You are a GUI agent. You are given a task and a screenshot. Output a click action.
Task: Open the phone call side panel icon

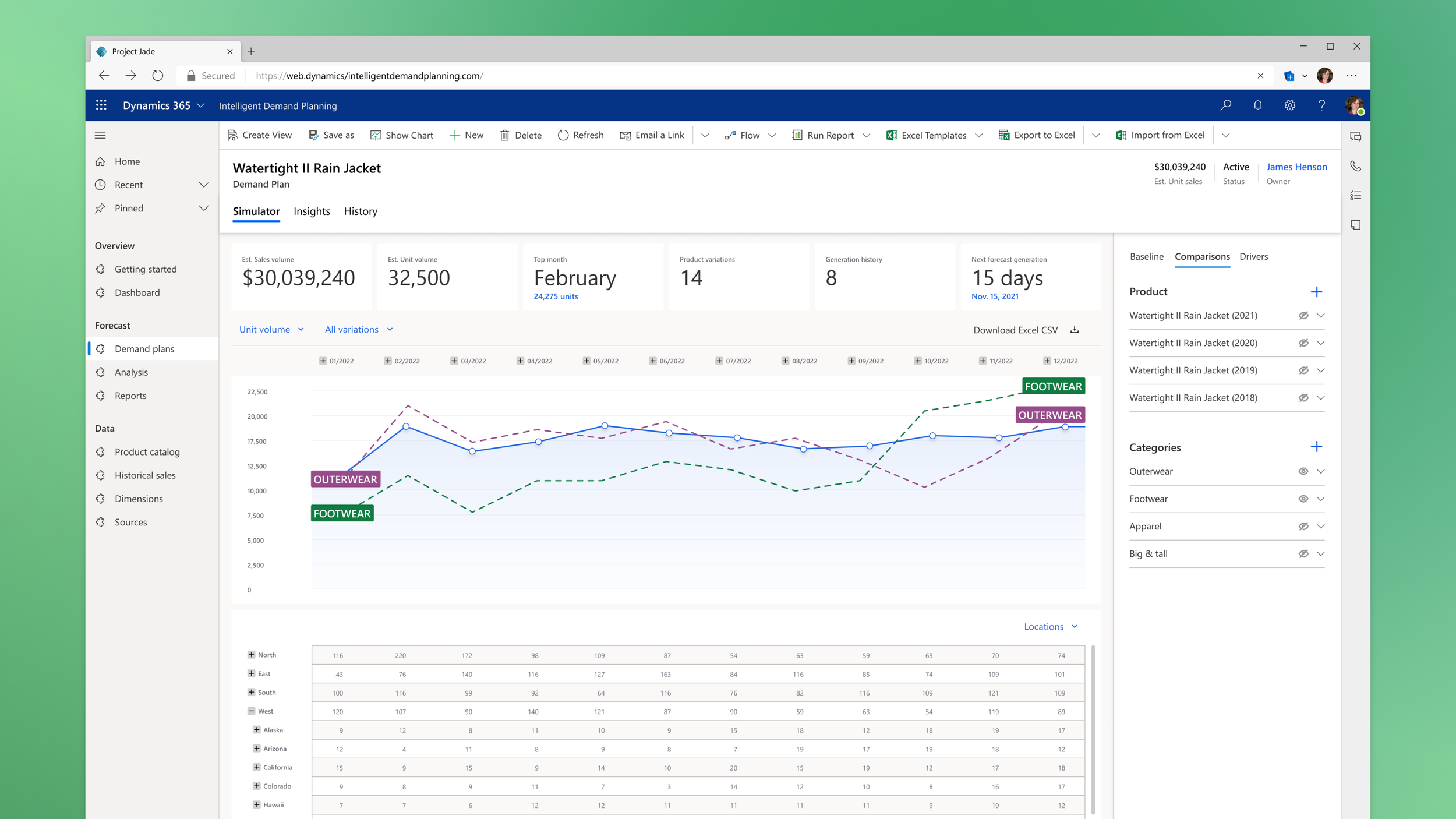1356,166
